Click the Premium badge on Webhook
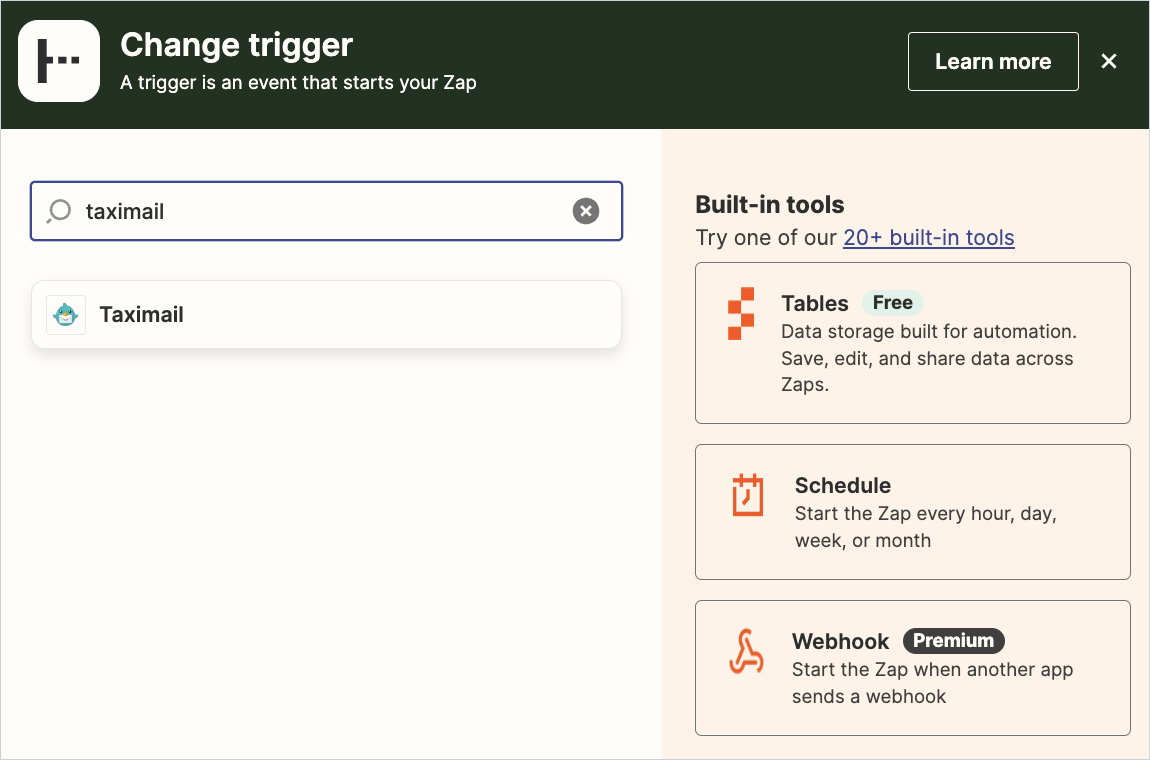This screenshot has height=760, width=1150. (x=953, y=641)
